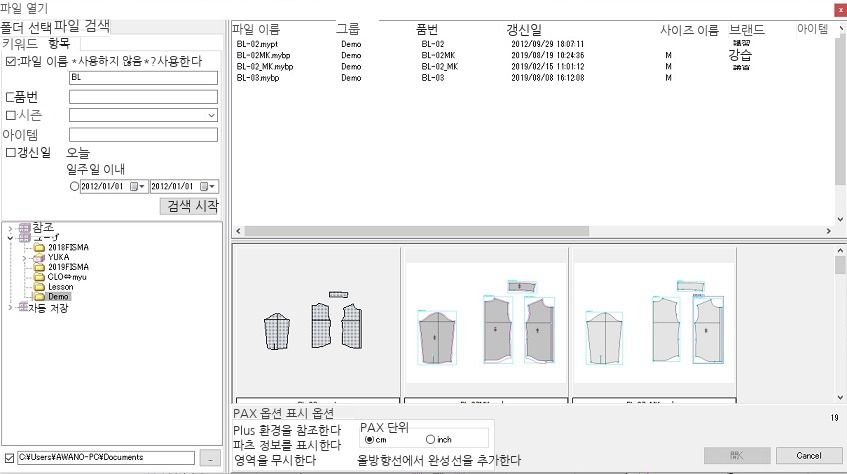This screenshot has width=847, height=474.
Task: Open the 시즌 combo box dropdown
Action: (x=211, y=115)
